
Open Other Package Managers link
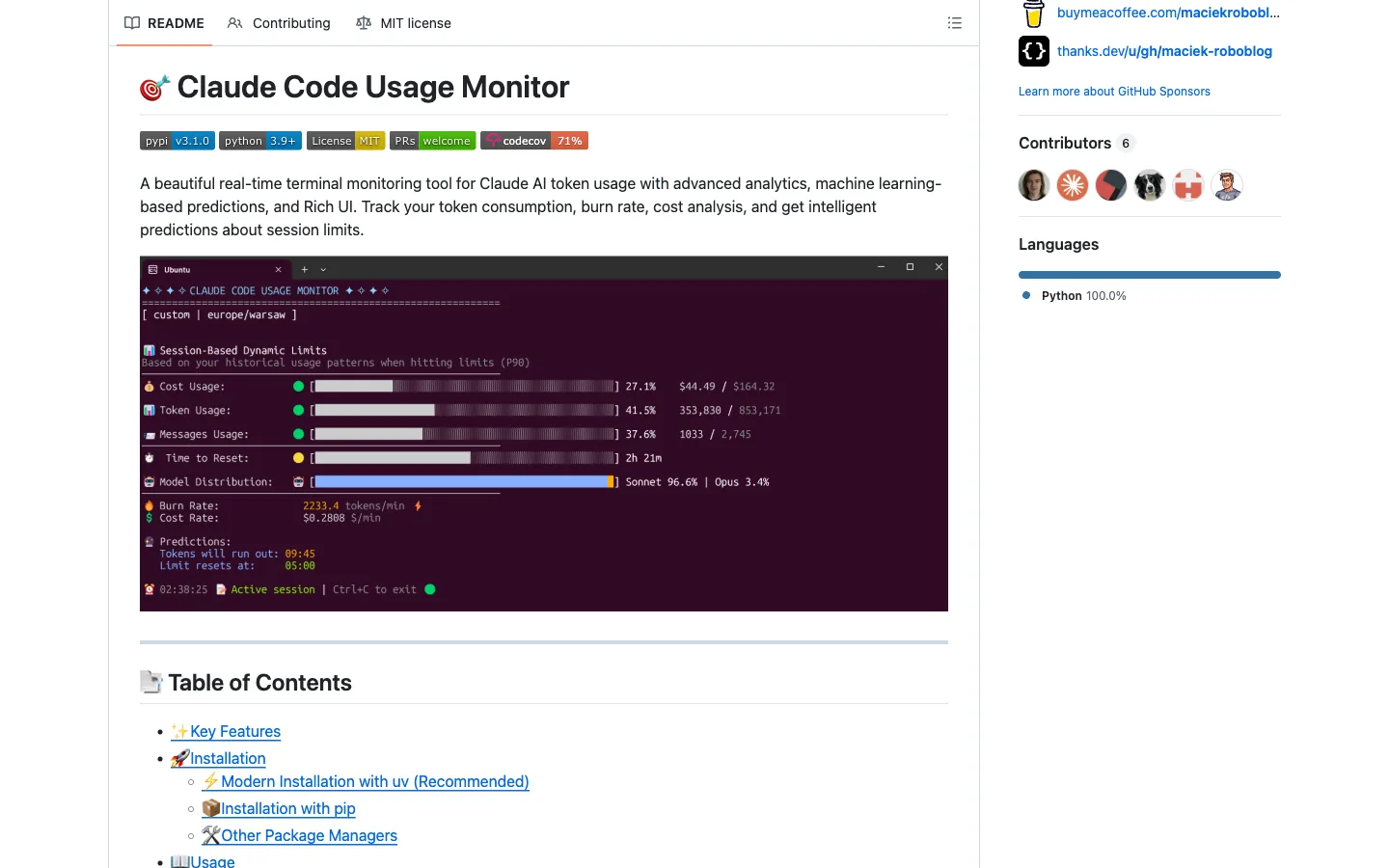click(299, 836)
